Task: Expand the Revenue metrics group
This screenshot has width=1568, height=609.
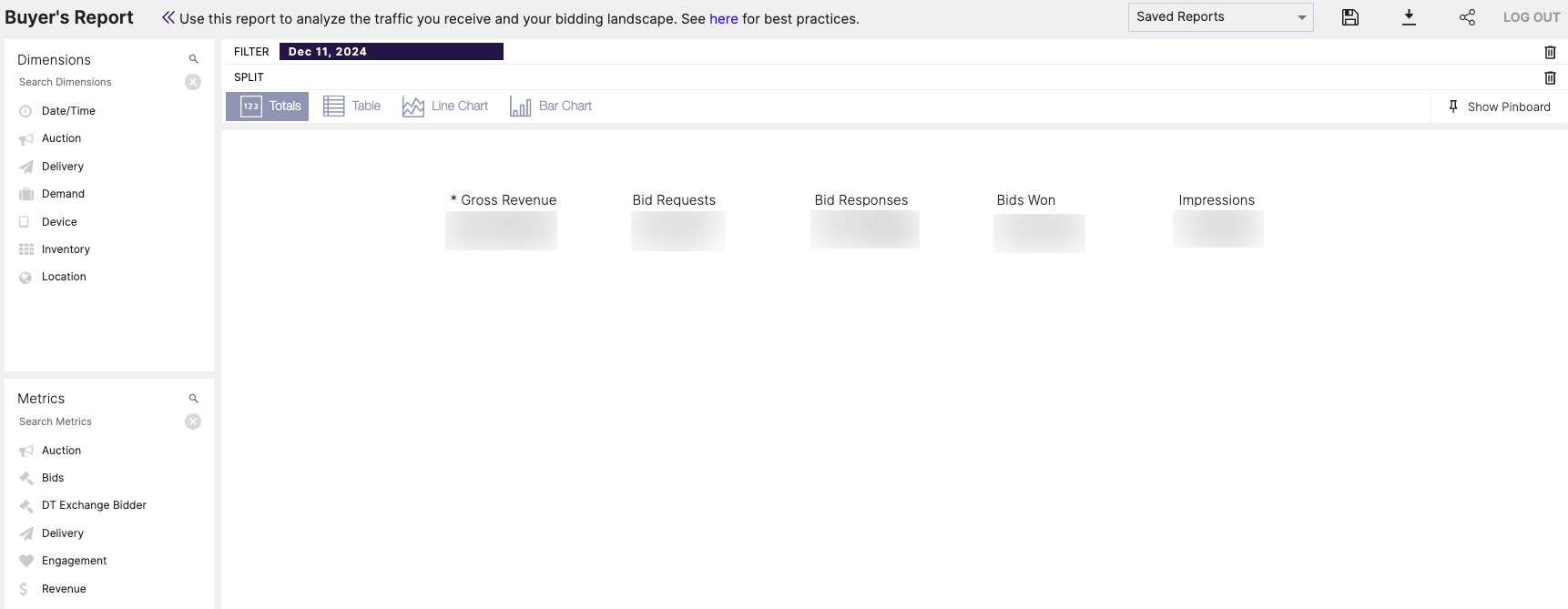Action: pos(64,589)
